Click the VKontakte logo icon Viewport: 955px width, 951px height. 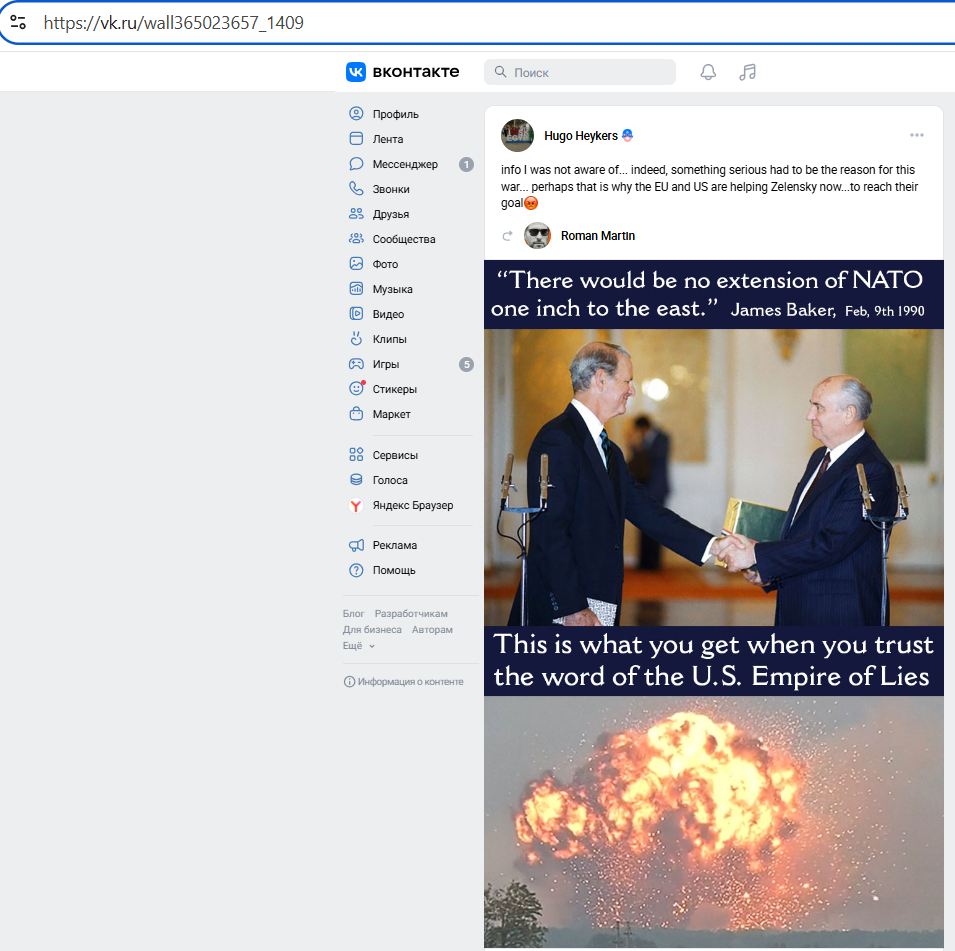(x=356, y=72)
